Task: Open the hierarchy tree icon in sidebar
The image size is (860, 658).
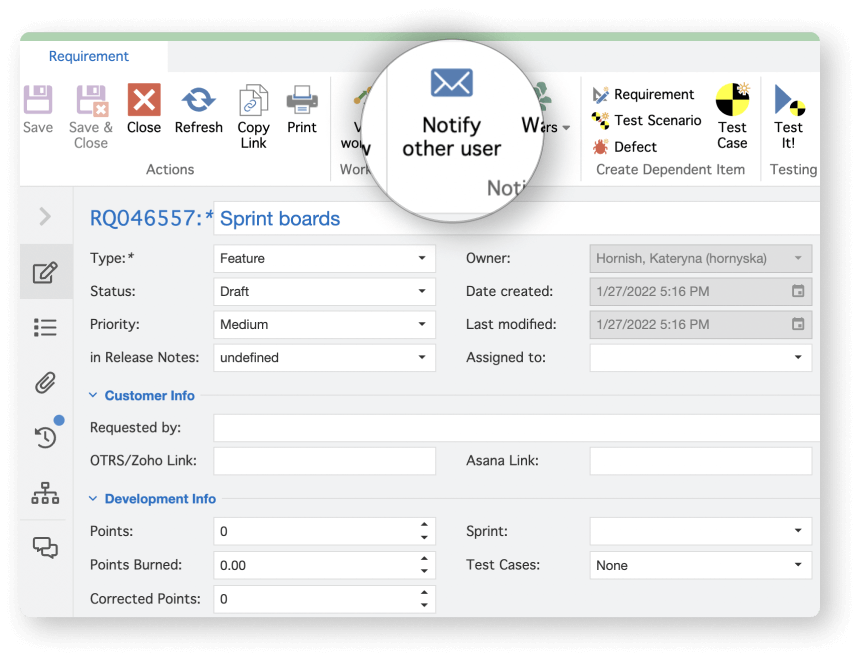Action: click(45, 492)
